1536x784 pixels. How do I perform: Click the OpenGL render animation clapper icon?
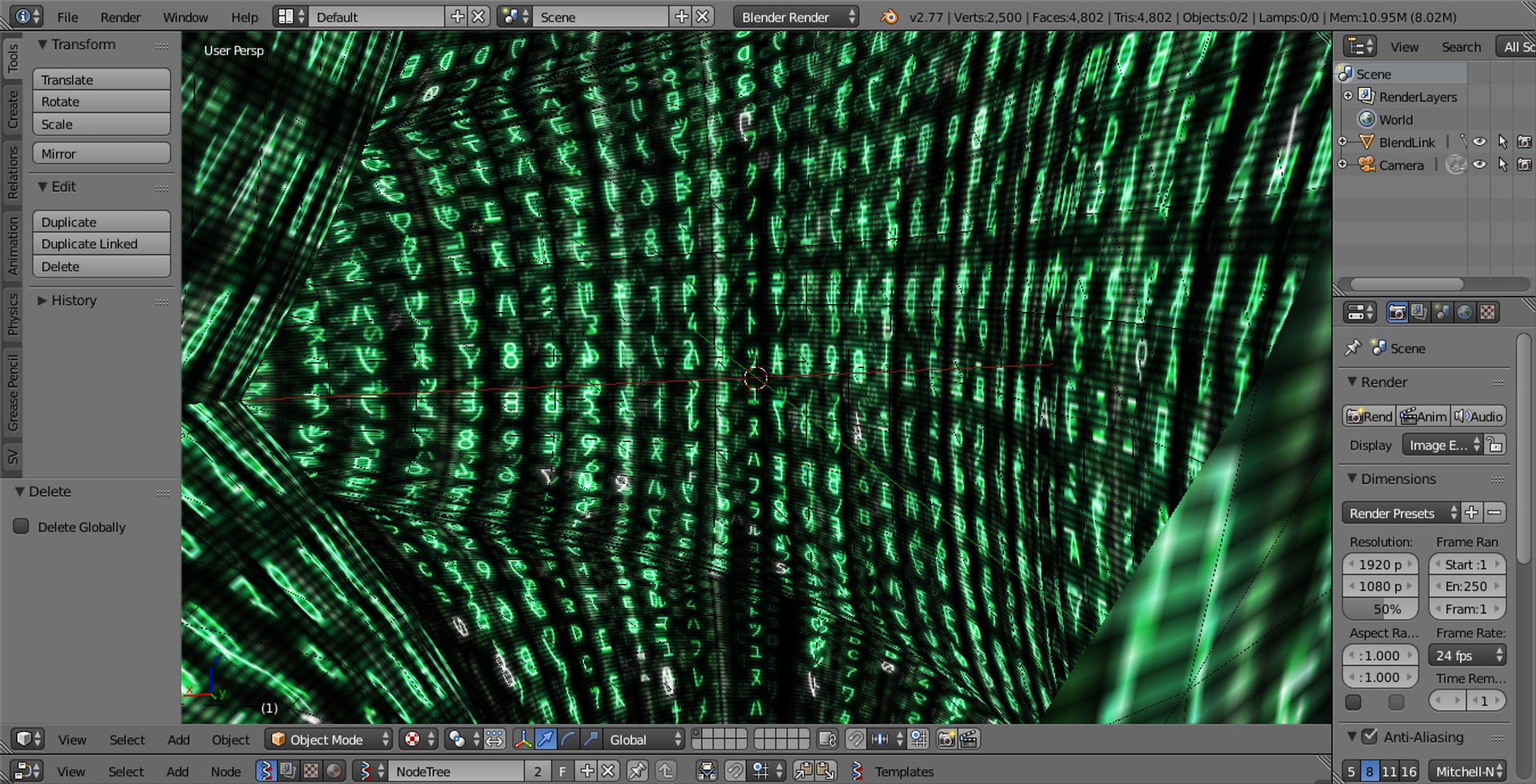969,739
